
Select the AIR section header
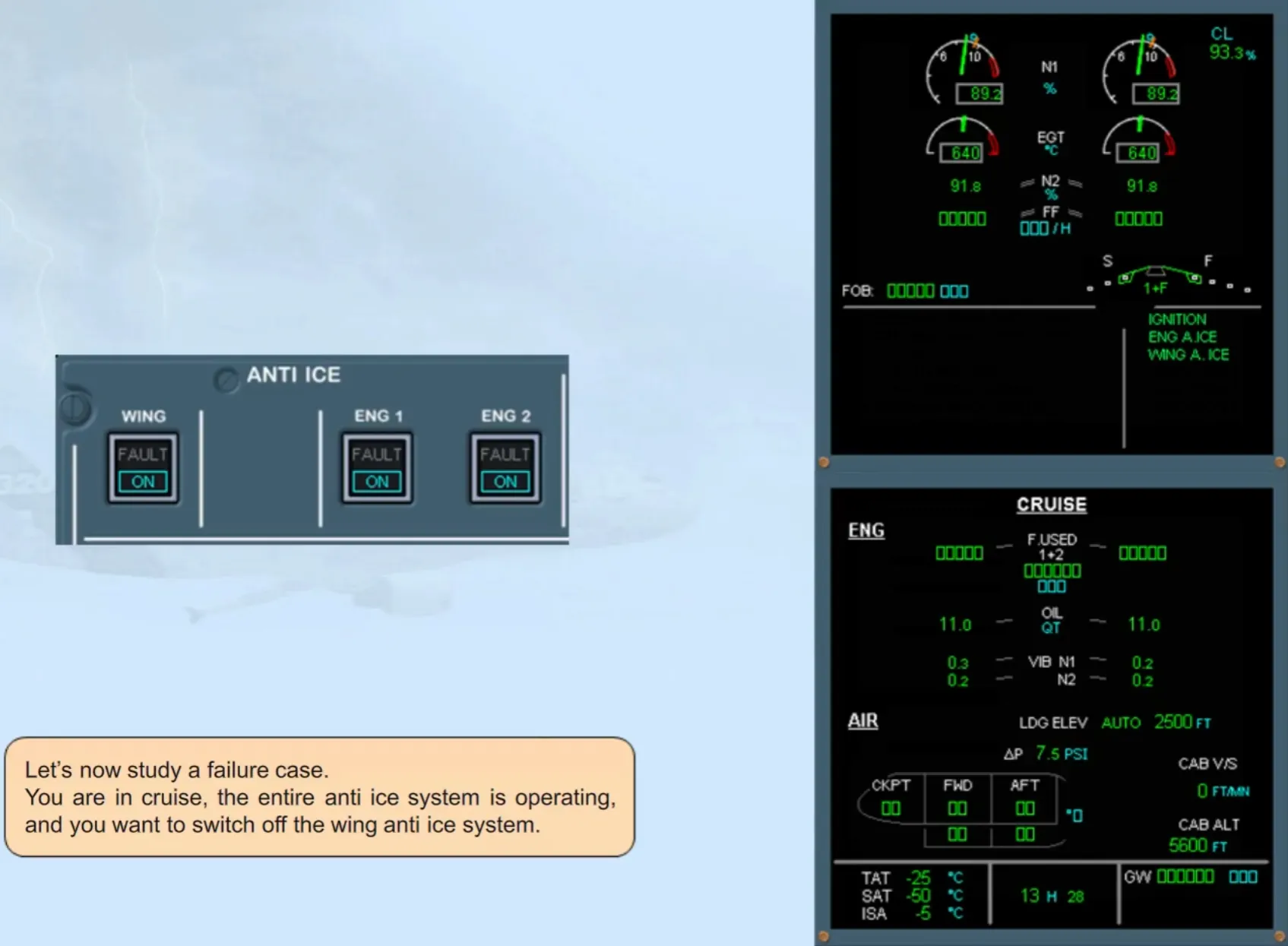[862, 720]
